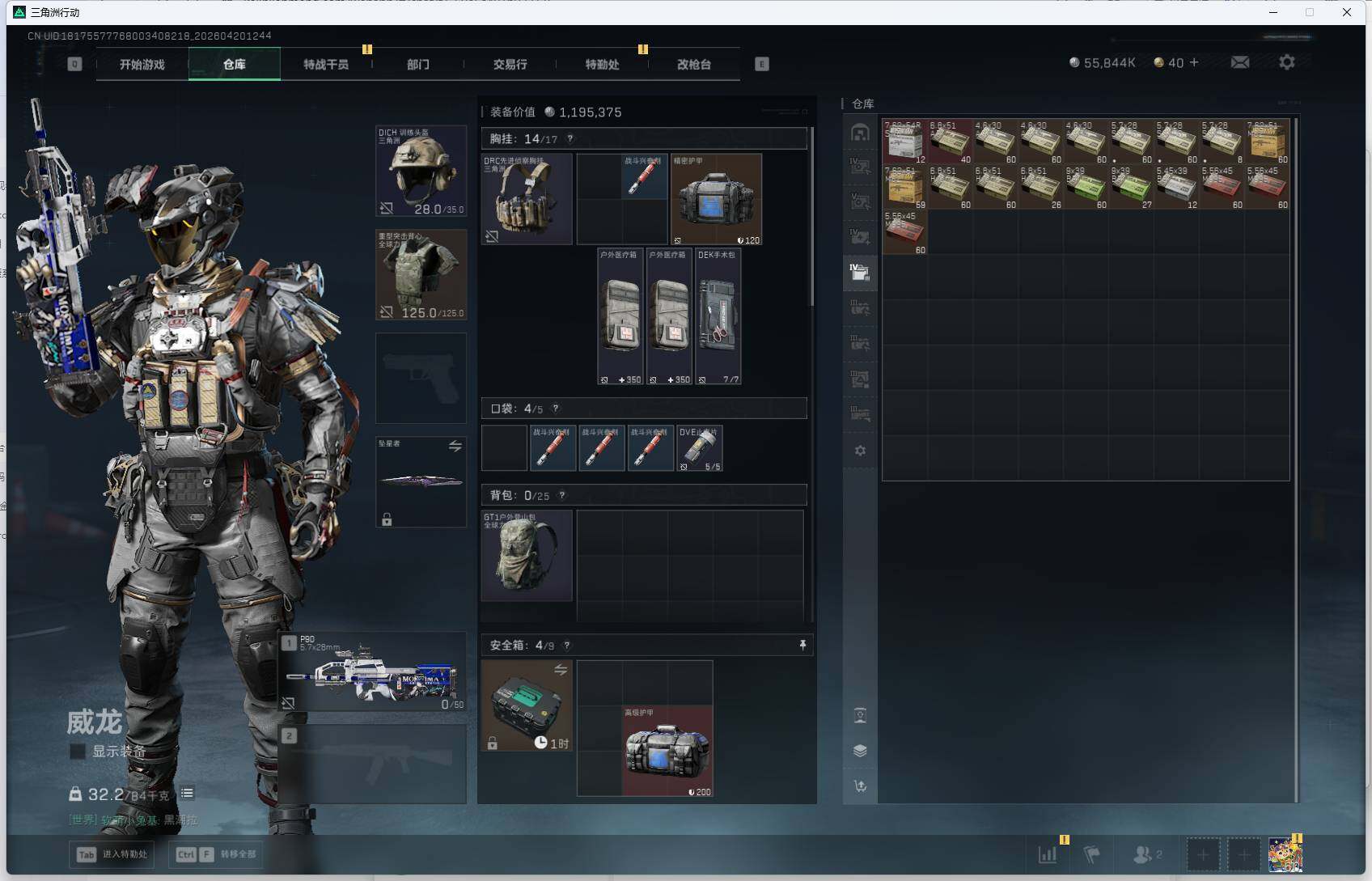Open the mail inbox envelope icon
Image resolution: width=1372 pixels, height=881 pixels.
[1239, 62]
